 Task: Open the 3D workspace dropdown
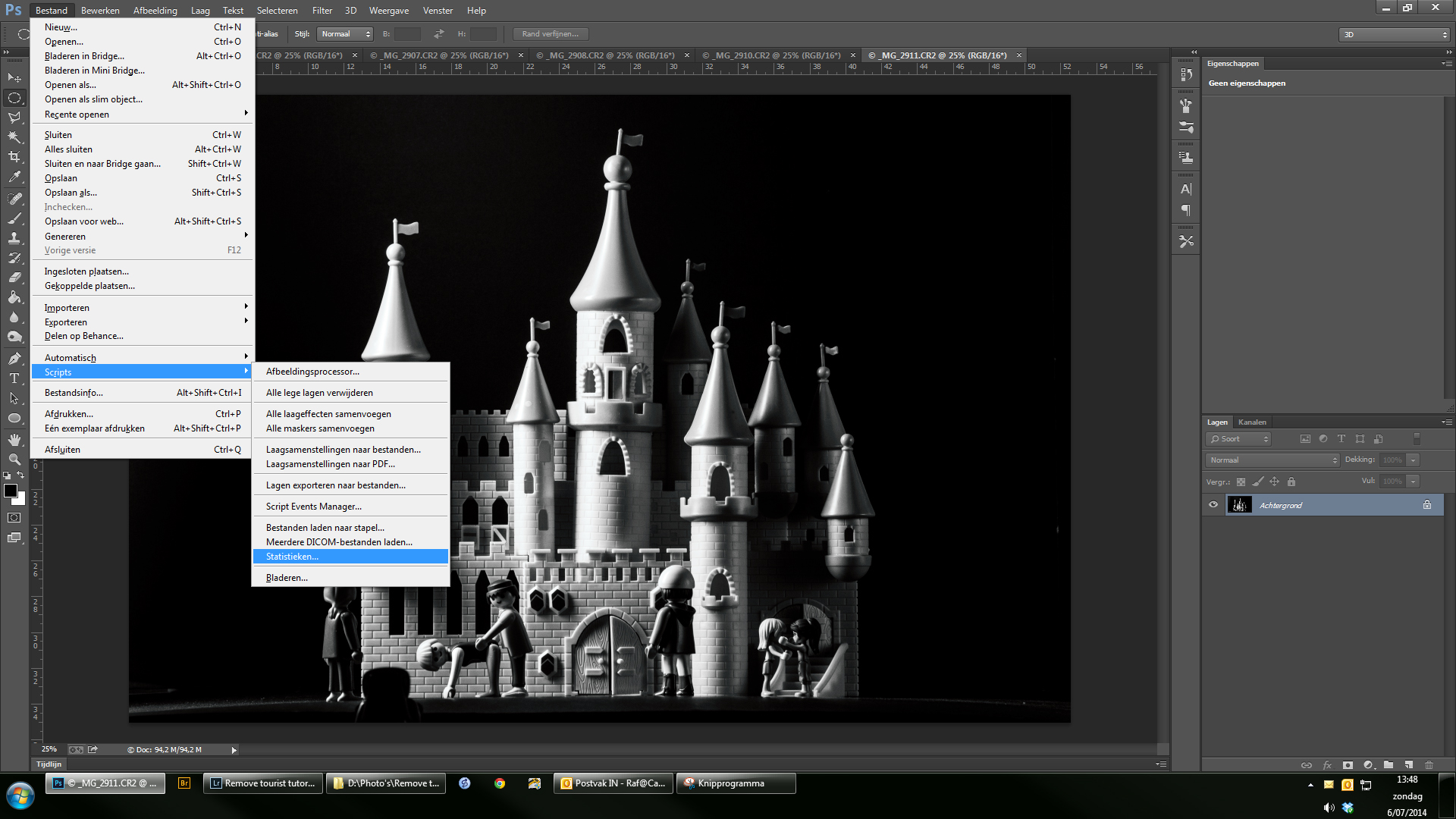pyautogui.click(x=1394, y=35)
